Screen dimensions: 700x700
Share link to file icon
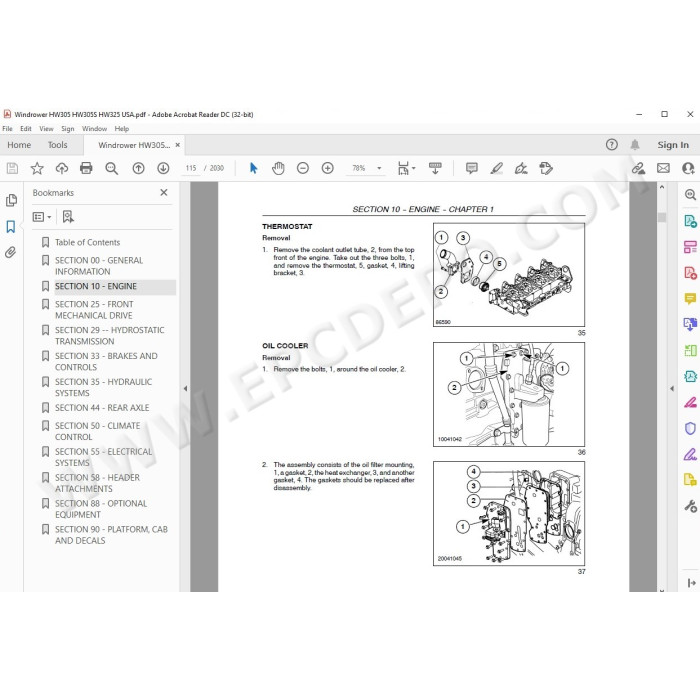[x=638, y=168]
